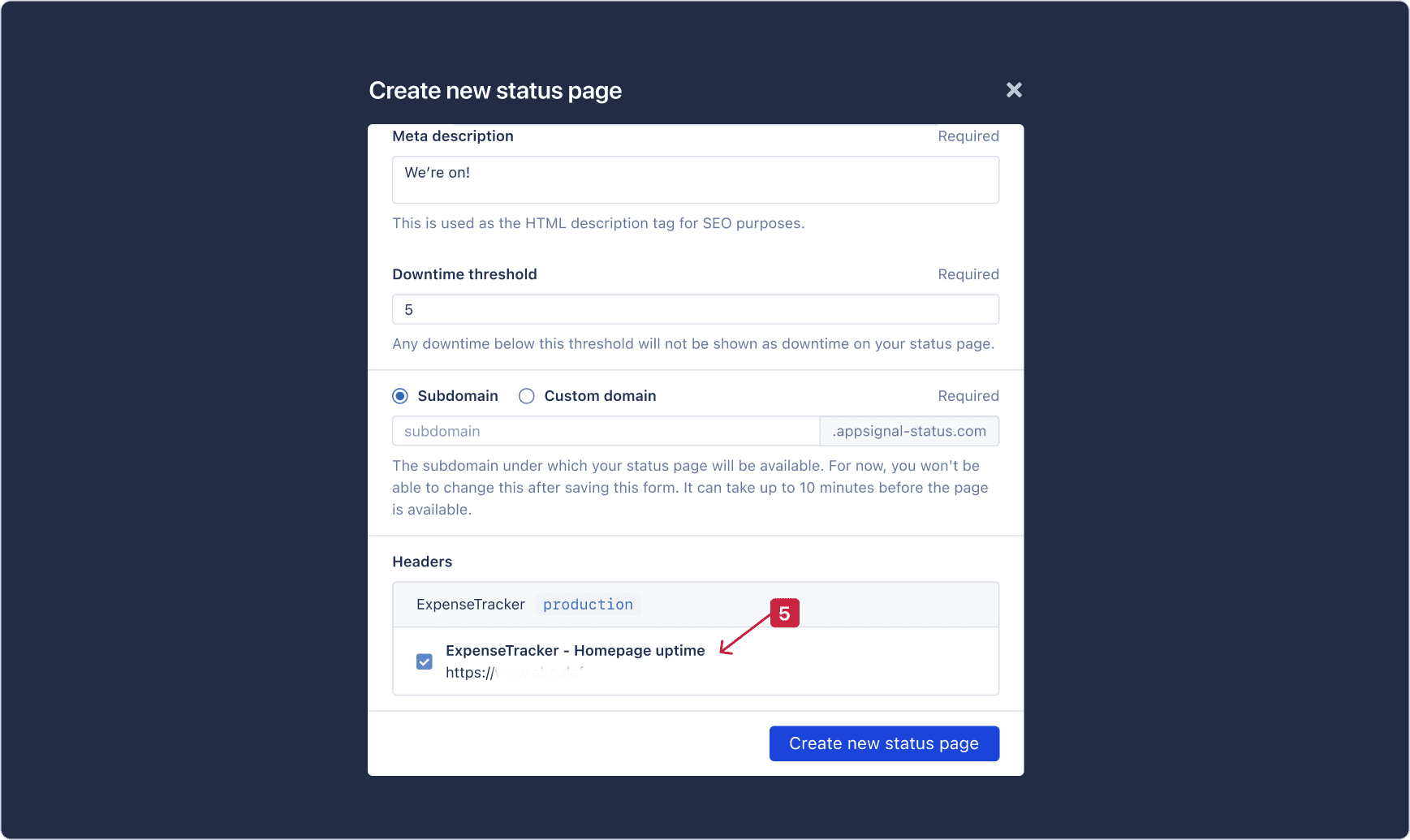Click inside the subdomain text field
Screen dimensions: 1410x840
tap(606, 431)
